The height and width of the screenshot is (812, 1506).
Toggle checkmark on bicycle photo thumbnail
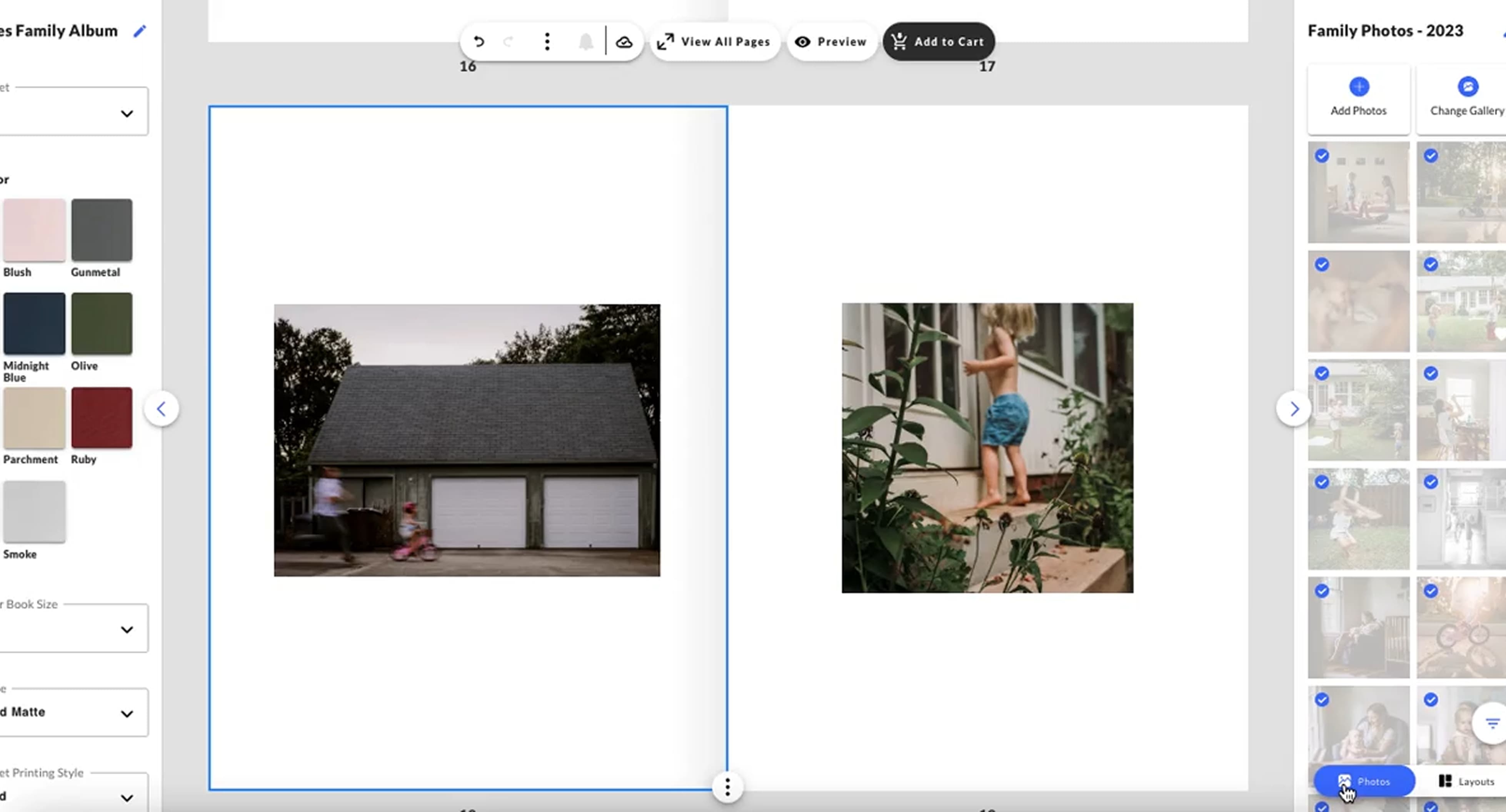tap(1431, 591)
